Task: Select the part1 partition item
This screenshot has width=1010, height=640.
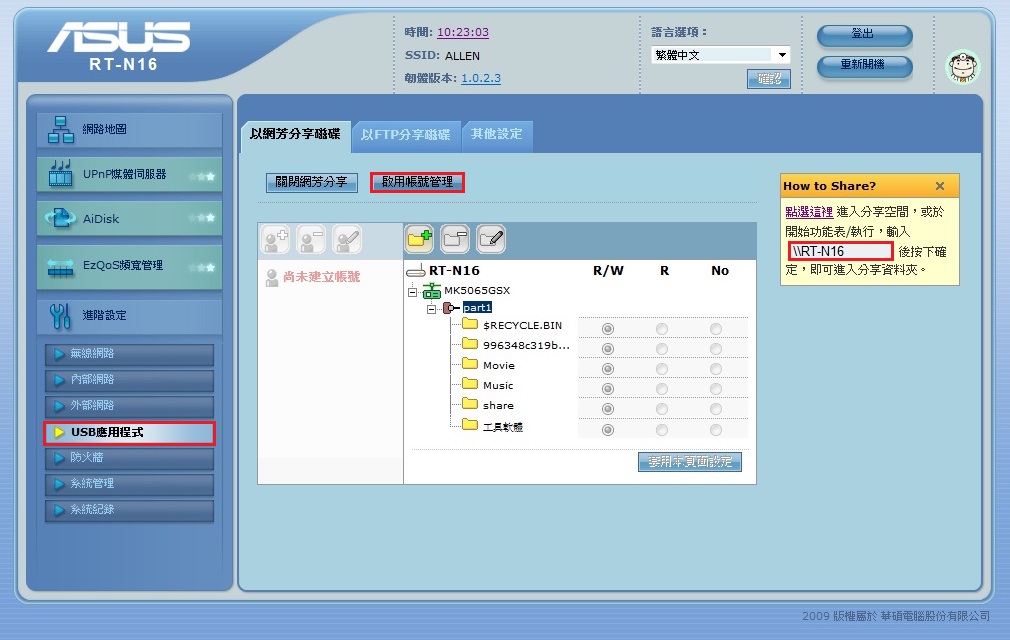Action: pos(477,308)
